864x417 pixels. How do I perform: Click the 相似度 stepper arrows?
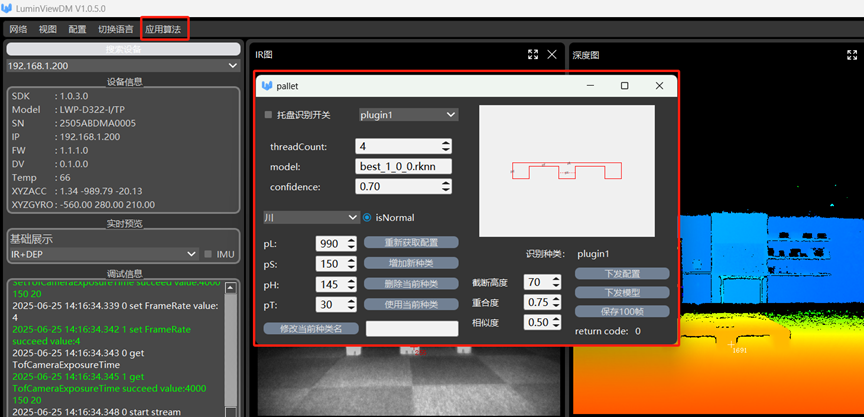click(556, 322)
